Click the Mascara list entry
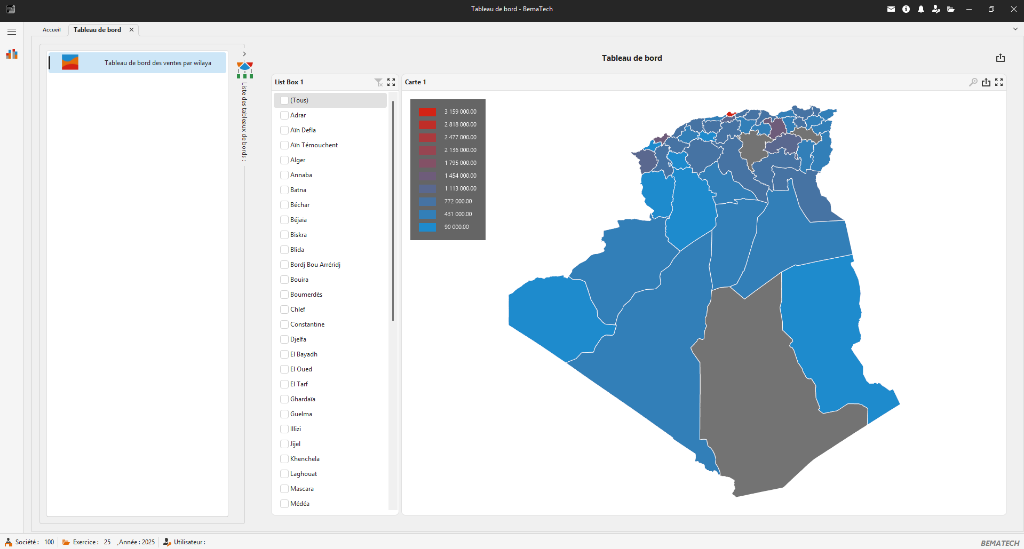 302,489
